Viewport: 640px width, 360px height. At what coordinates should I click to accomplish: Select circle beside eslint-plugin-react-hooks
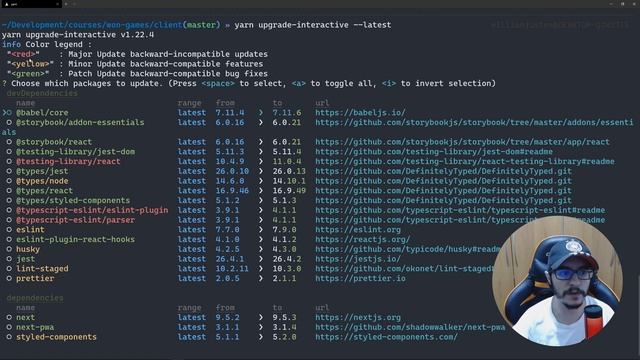[x=9, y=240]
